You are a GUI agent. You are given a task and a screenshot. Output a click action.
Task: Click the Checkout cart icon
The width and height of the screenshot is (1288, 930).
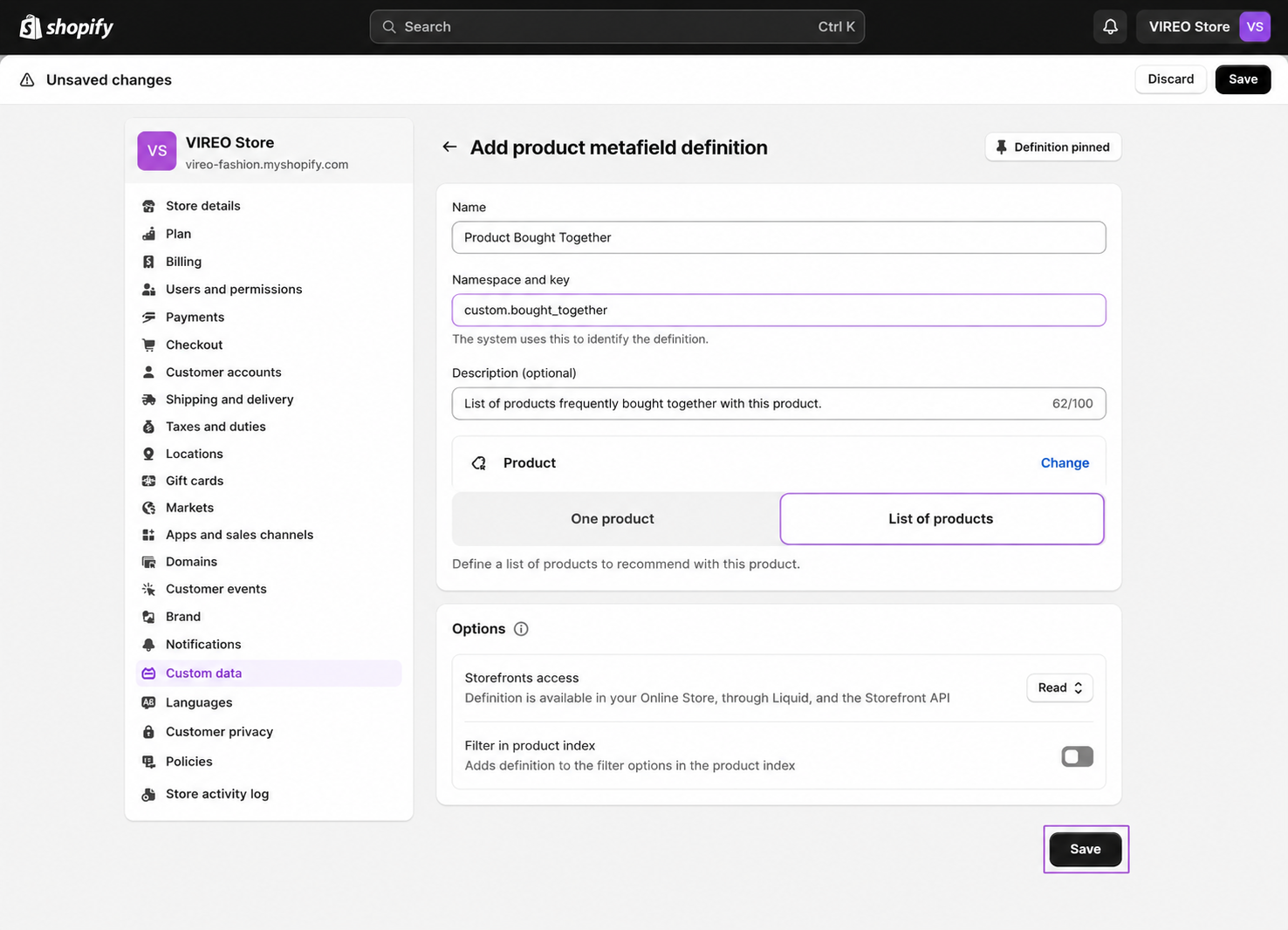(x=148, y=345)
